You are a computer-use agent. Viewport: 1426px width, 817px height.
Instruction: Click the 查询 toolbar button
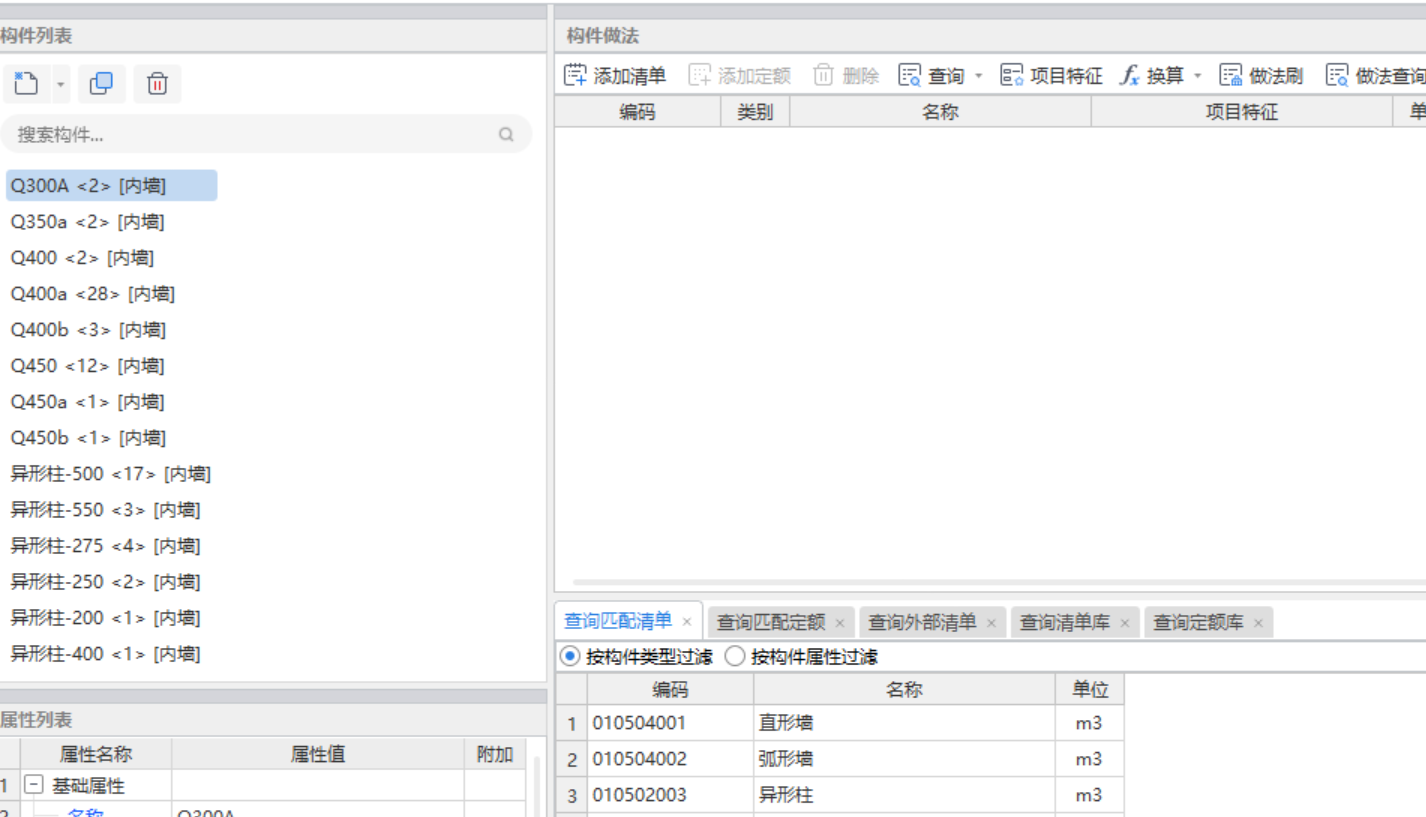pyautogui.click(x=932, y=75)
